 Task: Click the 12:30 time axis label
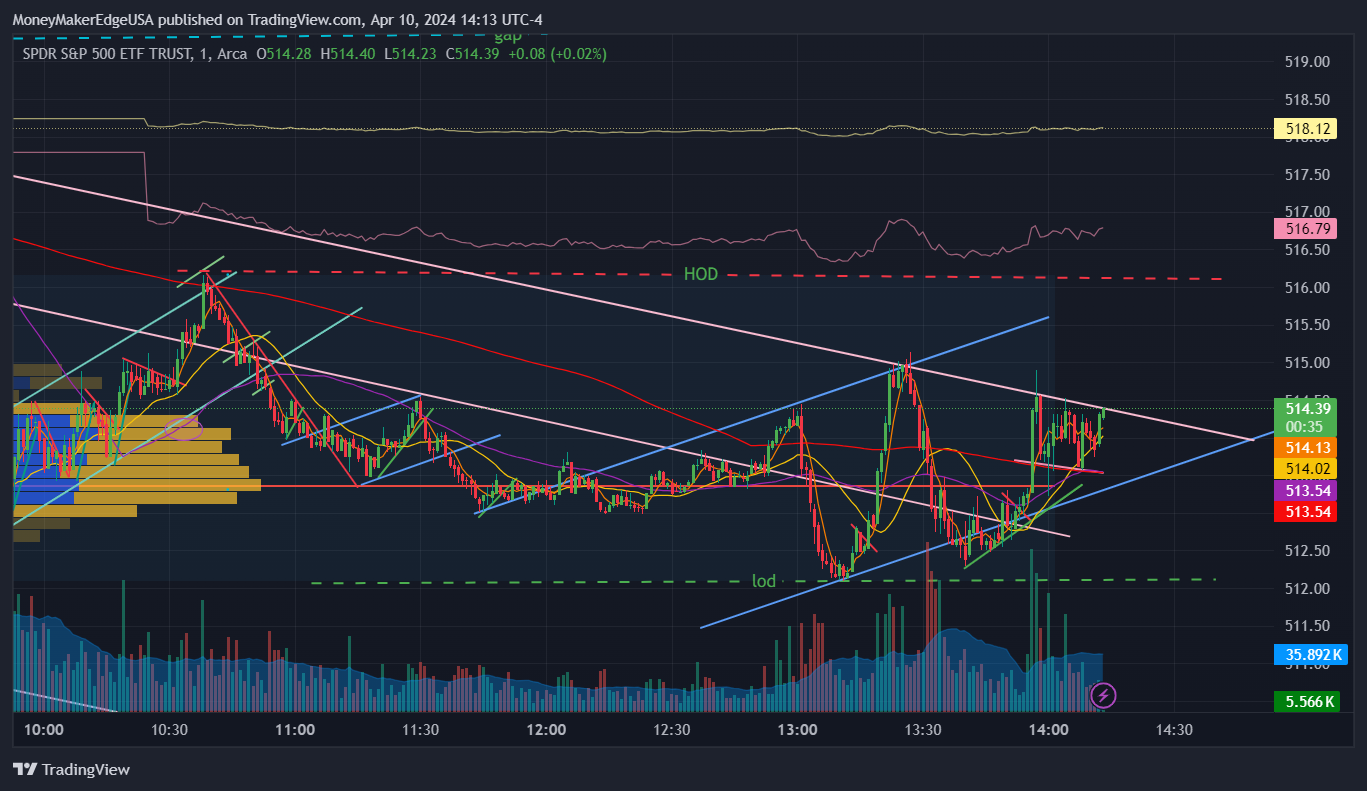tap(672, 730)
